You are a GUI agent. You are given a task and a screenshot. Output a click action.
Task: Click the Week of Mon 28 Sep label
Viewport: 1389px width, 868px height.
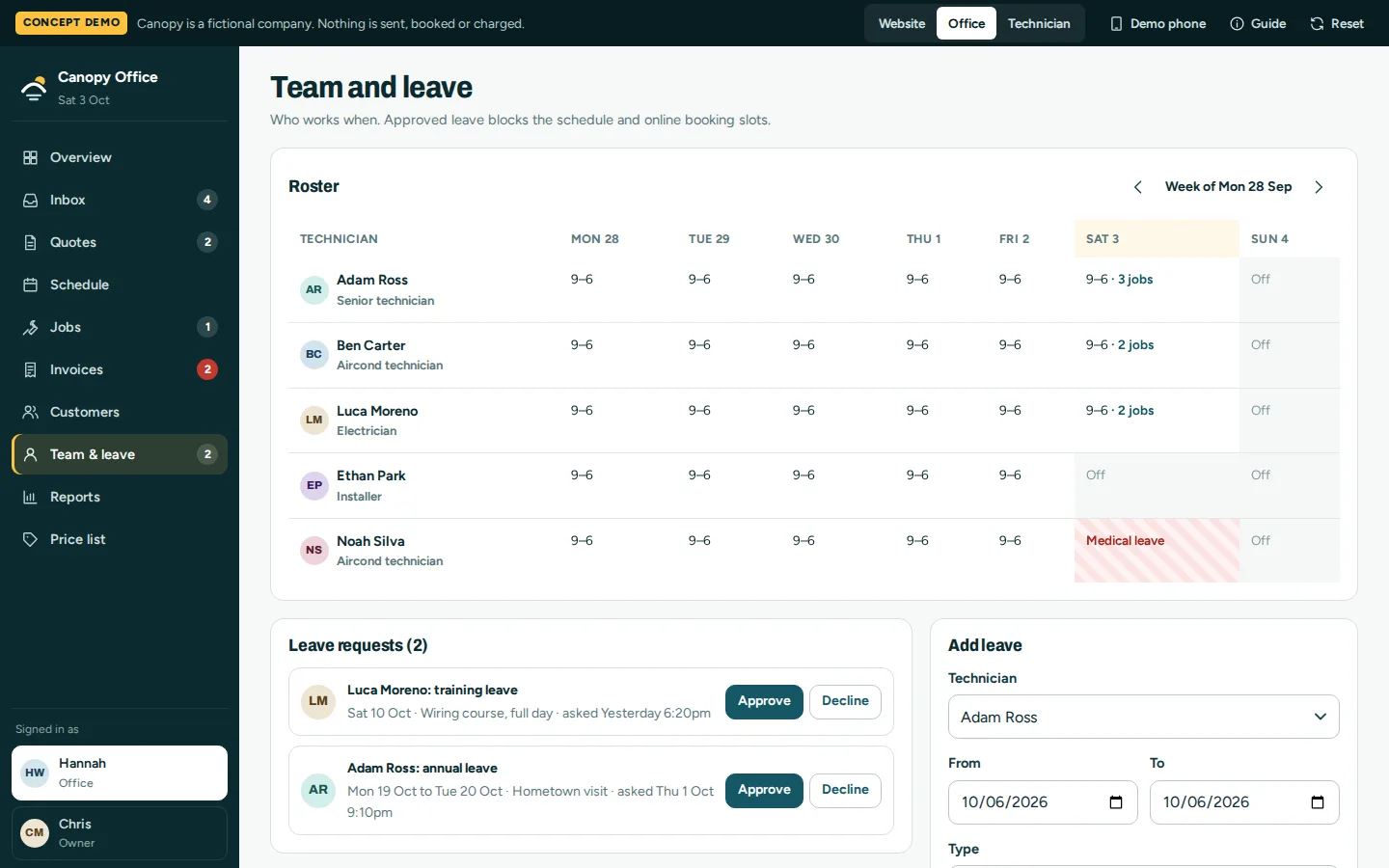click(x=1228, y=187)
